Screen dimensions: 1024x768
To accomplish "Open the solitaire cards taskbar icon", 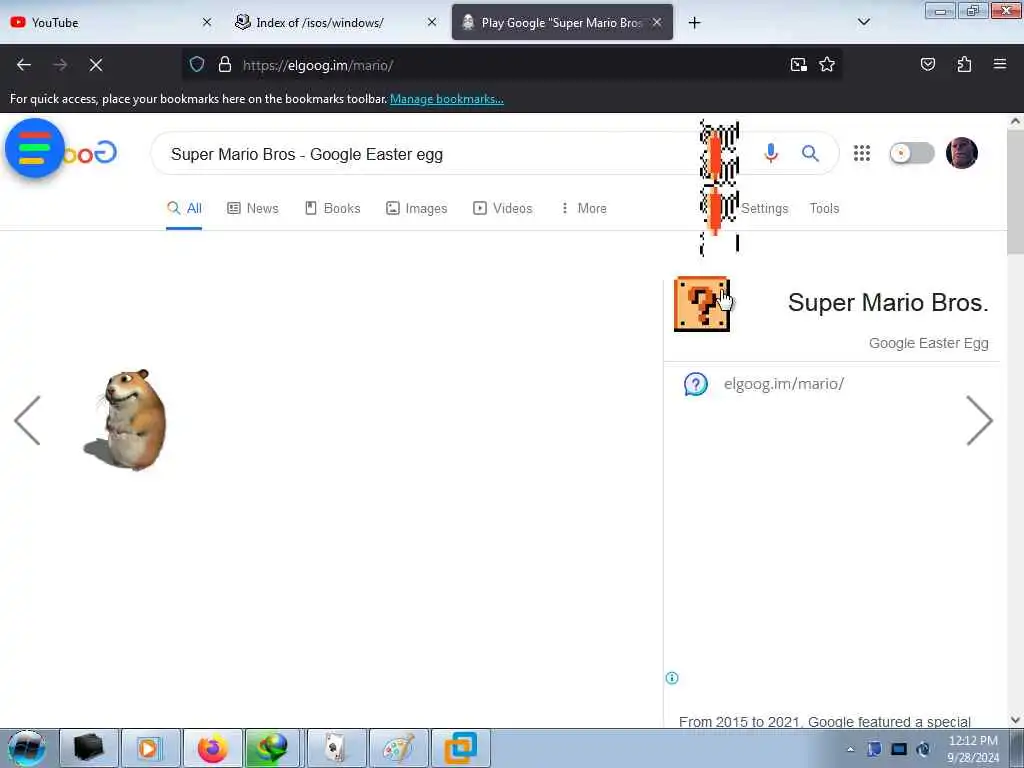I will coord(336,748).
